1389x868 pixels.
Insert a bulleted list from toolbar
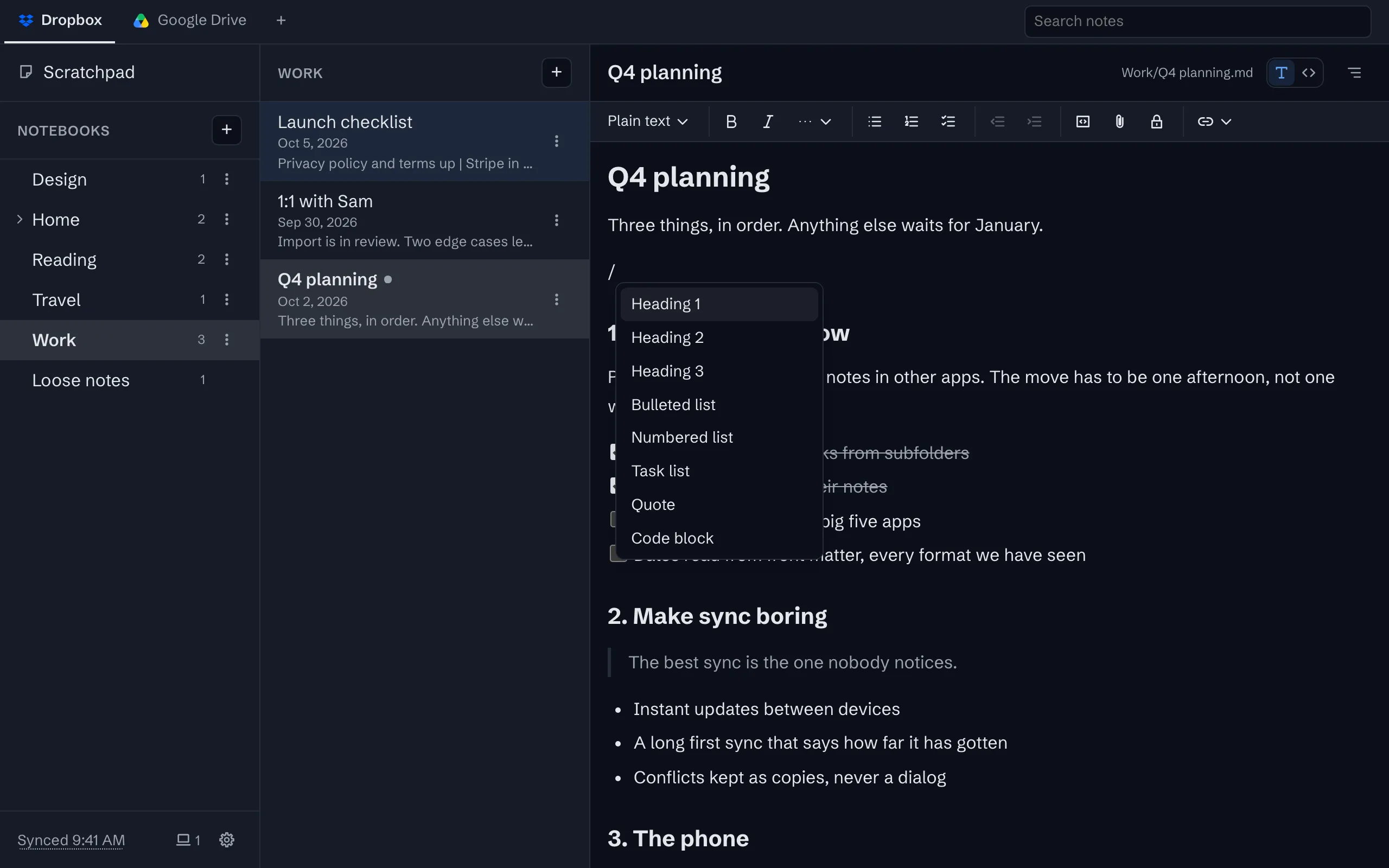coord(874,122)
